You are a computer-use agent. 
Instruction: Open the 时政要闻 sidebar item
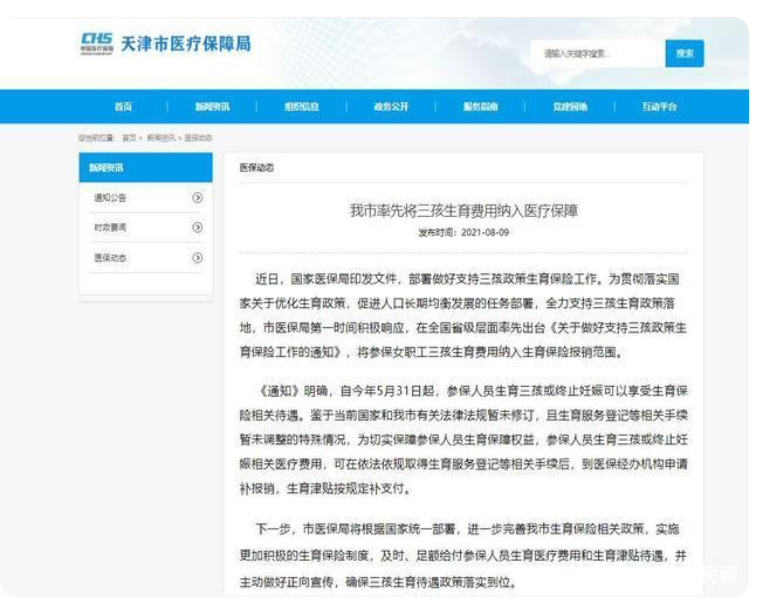click(111, 228)
